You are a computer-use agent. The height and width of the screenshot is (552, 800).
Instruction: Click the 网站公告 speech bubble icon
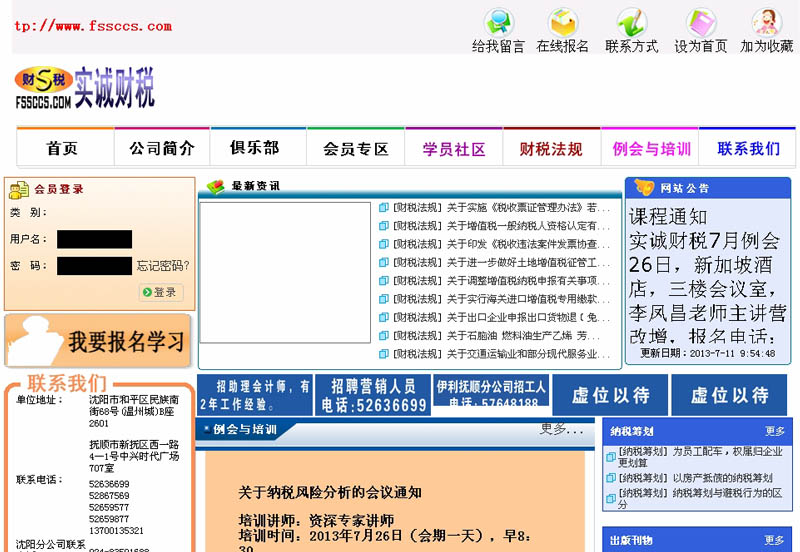tap(642, 187)
